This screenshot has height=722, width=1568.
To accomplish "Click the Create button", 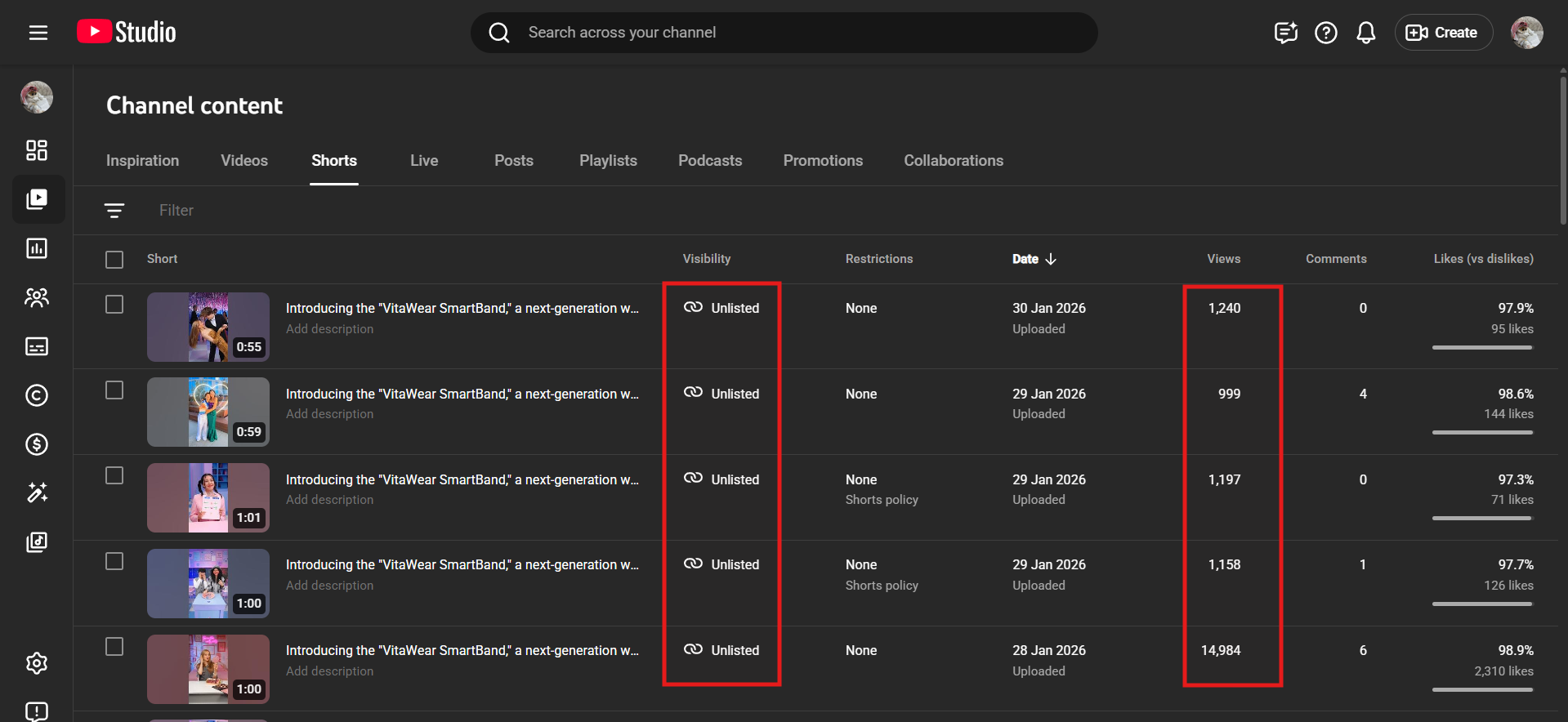I will (x=1442, y=33).
